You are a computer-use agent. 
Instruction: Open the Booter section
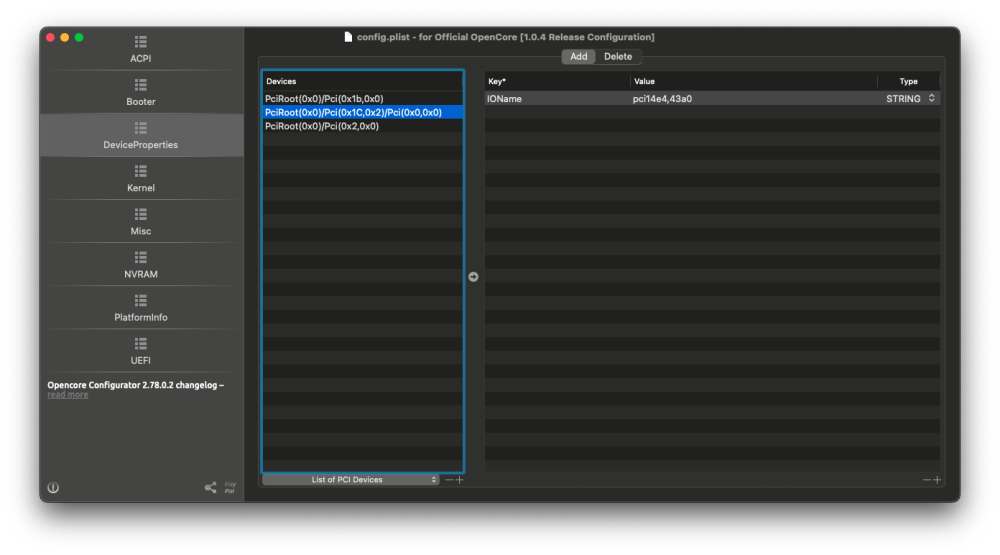[140, 92]
